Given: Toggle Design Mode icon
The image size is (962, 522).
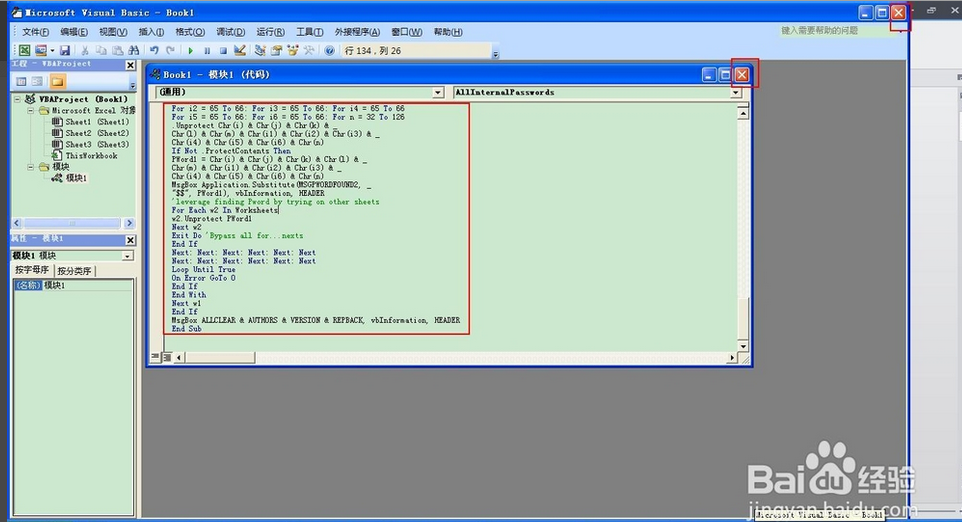Looking at the screenshot, I should tap(240, 50).
